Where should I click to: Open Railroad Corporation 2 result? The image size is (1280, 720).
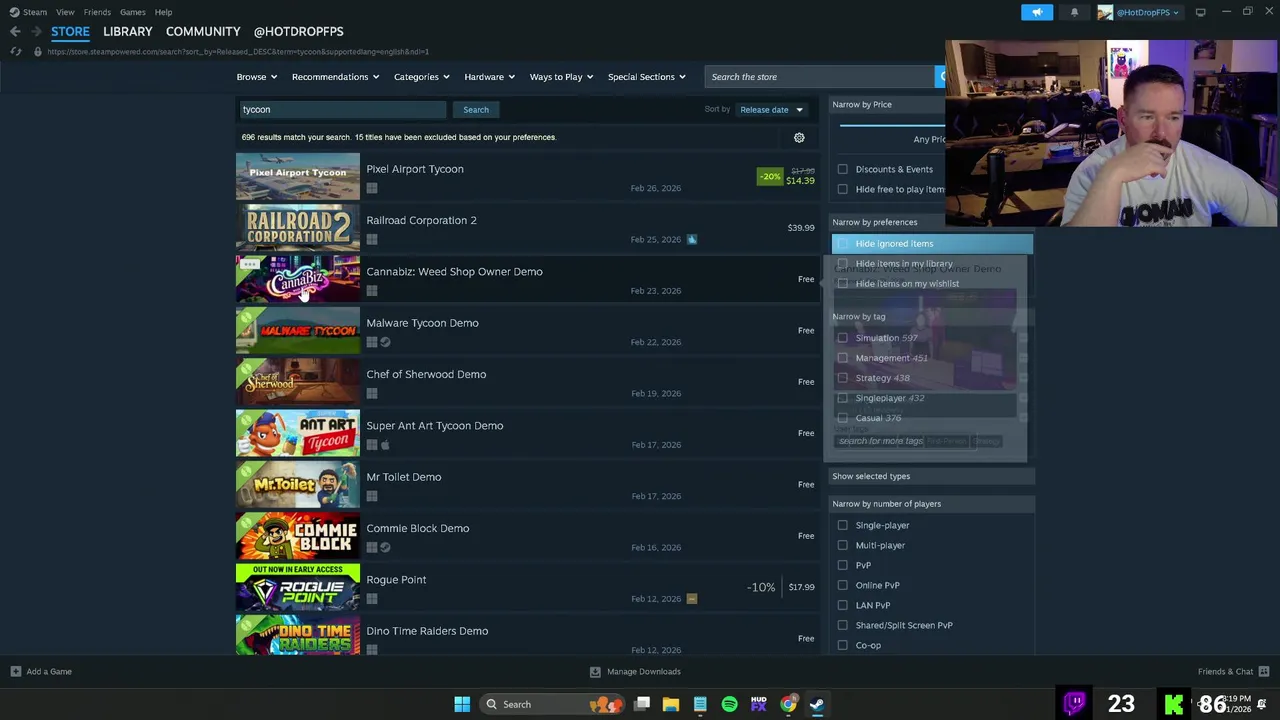click(527, 229)
